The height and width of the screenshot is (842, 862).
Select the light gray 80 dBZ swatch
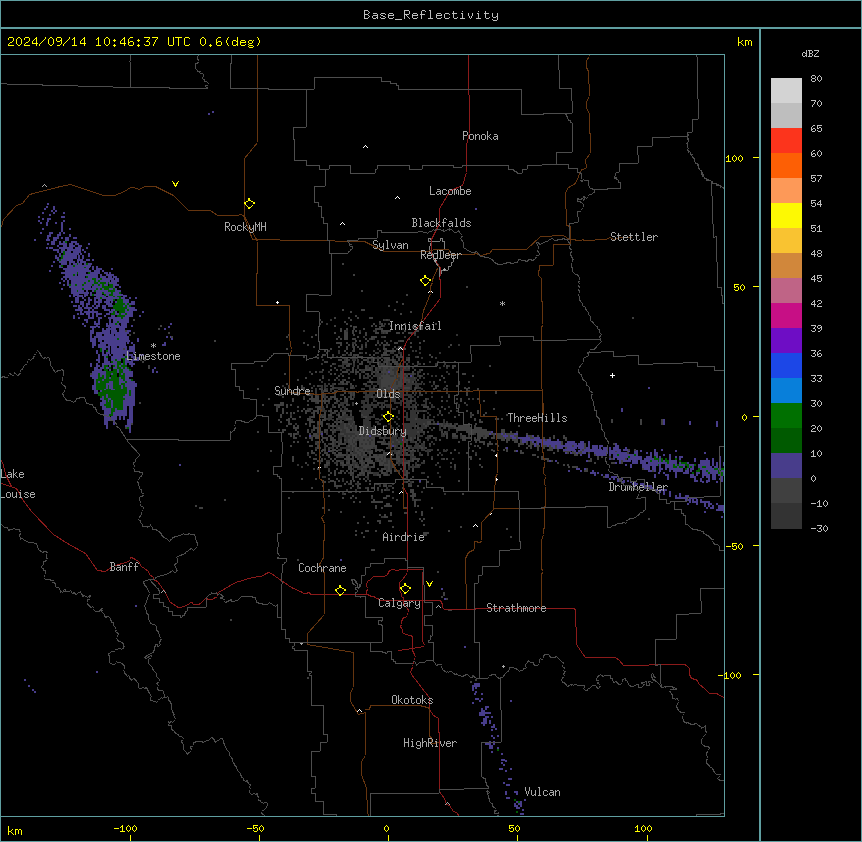click(x=786, y=90)
